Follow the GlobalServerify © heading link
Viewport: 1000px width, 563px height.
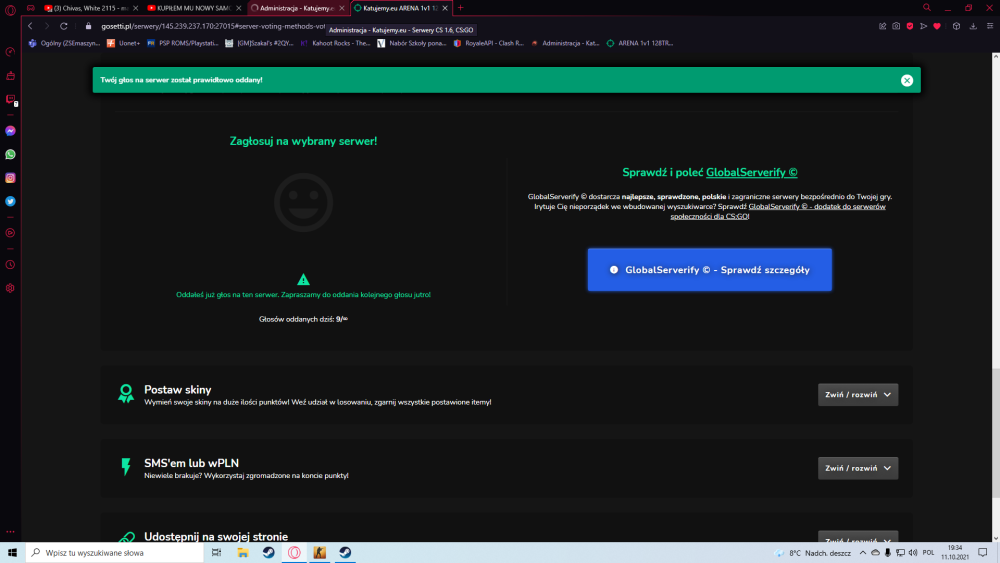(751, 172)
